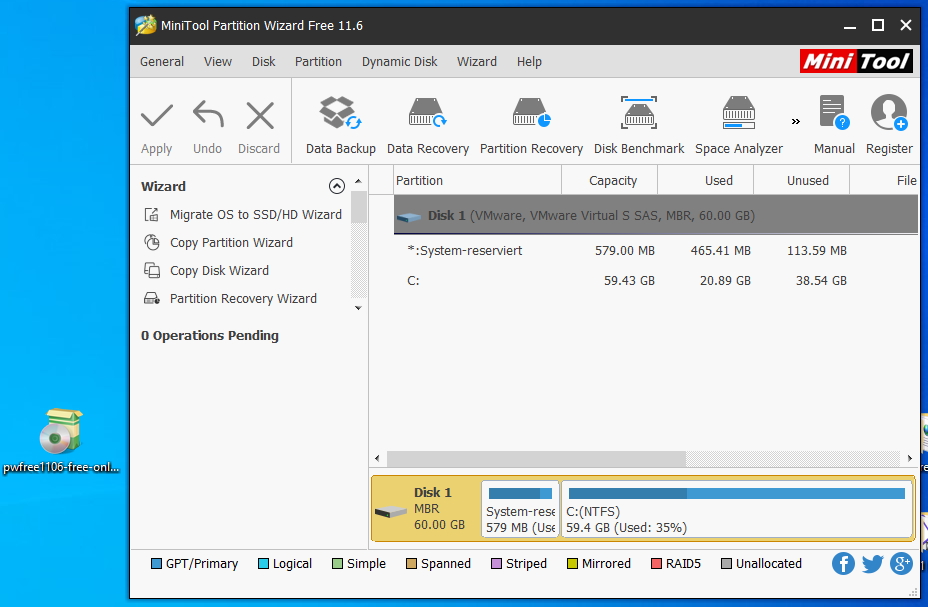The width and height of the screenshot is (928, 607).
Task: Start Copy Disk Wizard
Action: [219, 270]
